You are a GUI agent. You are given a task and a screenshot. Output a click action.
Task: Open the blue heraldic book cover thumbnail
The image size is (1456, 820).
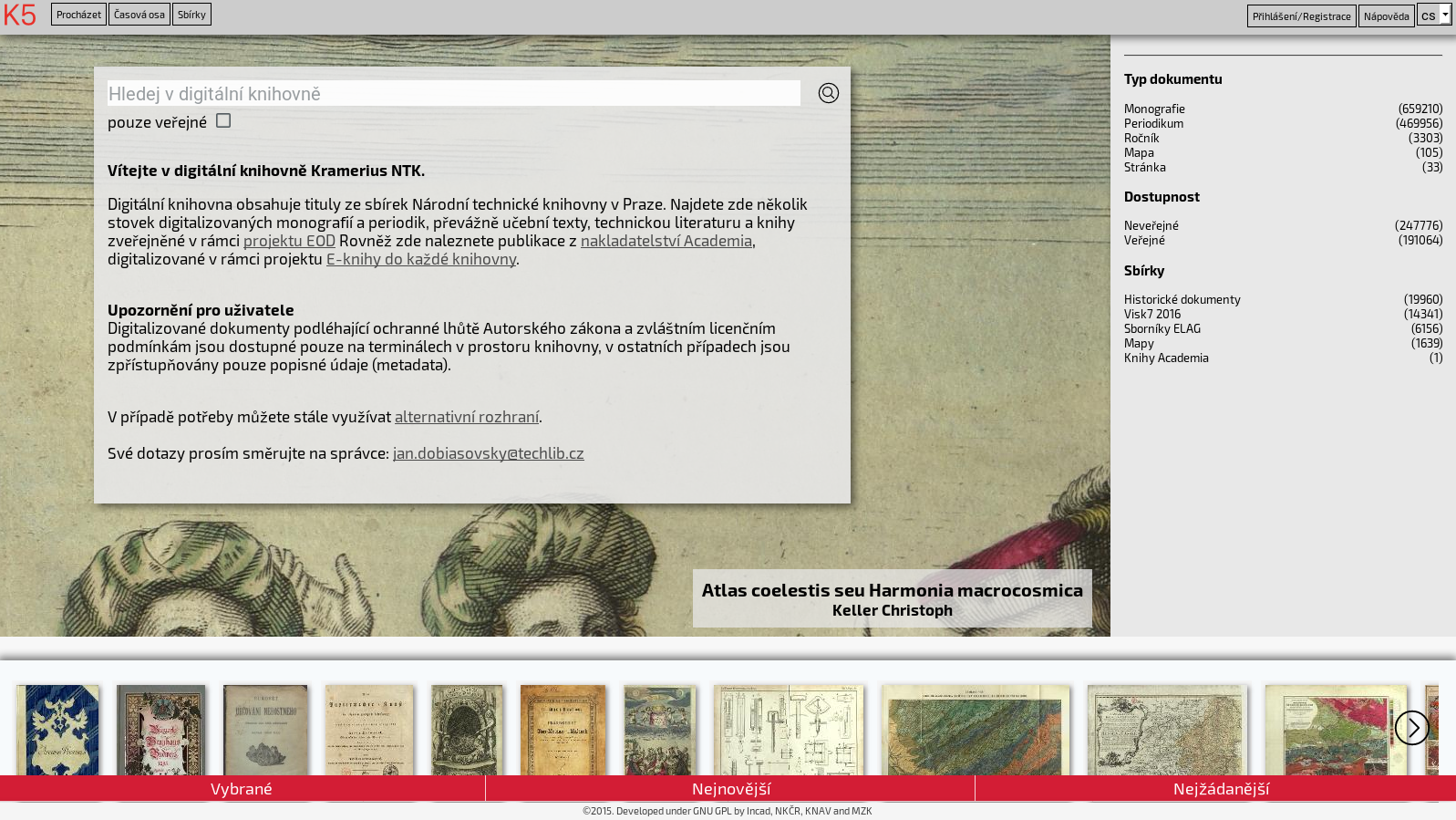click(57, 730)
